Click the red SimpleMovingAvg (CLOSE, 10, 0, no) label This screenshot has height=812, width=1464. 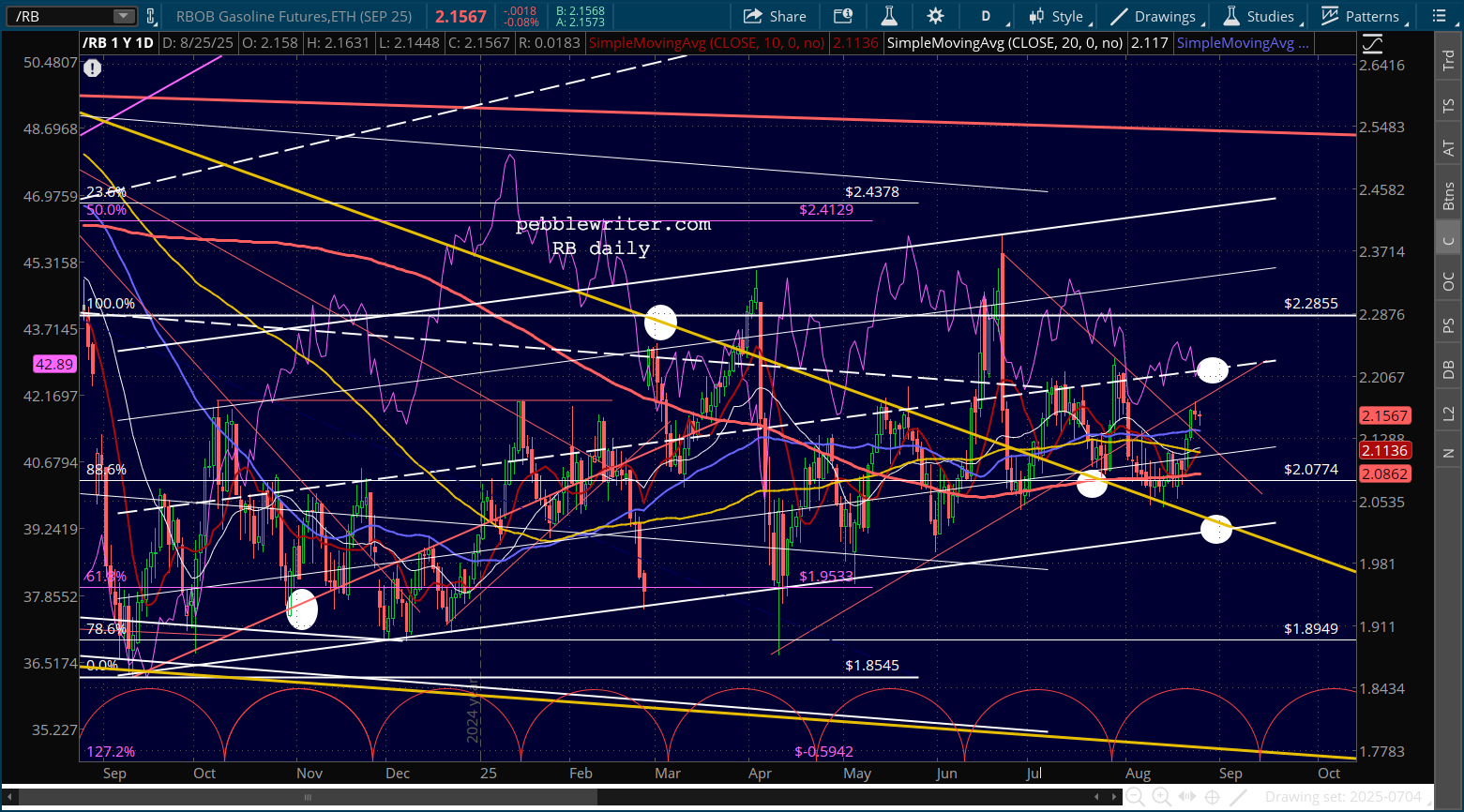(707, 43)
